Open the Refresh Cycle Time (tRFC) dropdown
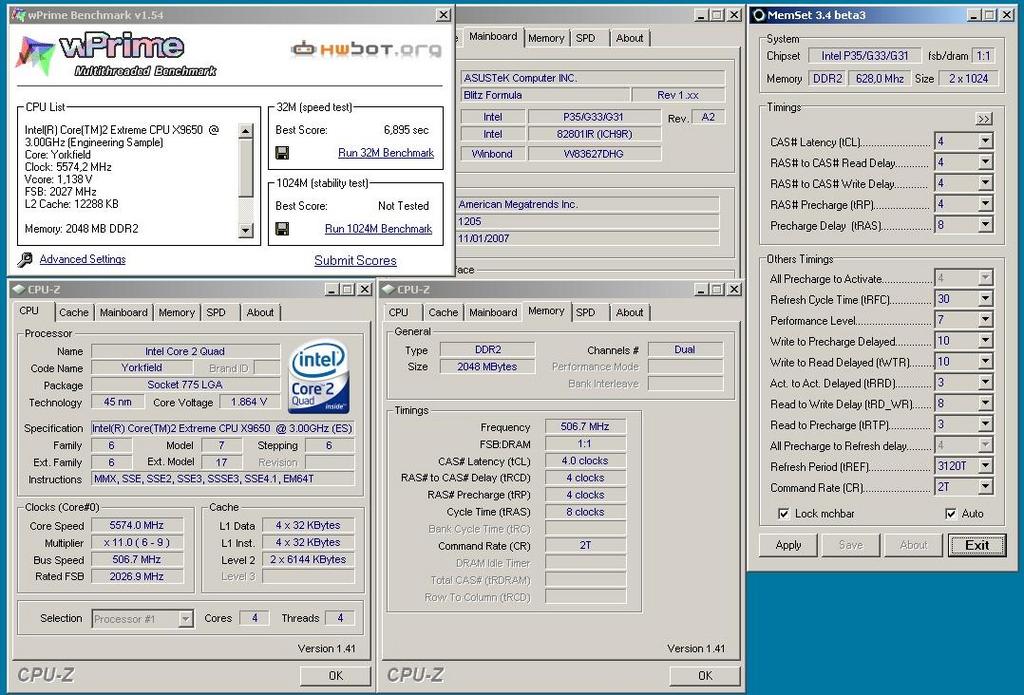Viewport: 1024px width, 695px height. coord(985,299)
